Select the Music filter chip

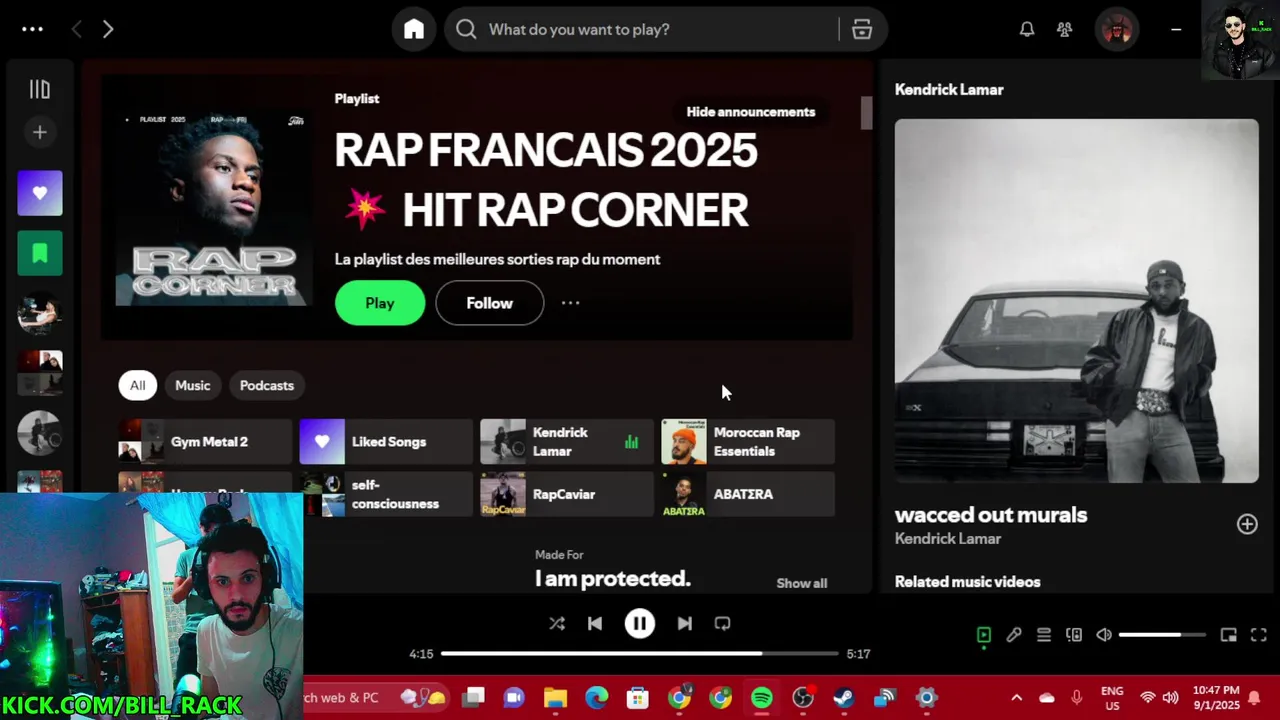pos(193,385)
